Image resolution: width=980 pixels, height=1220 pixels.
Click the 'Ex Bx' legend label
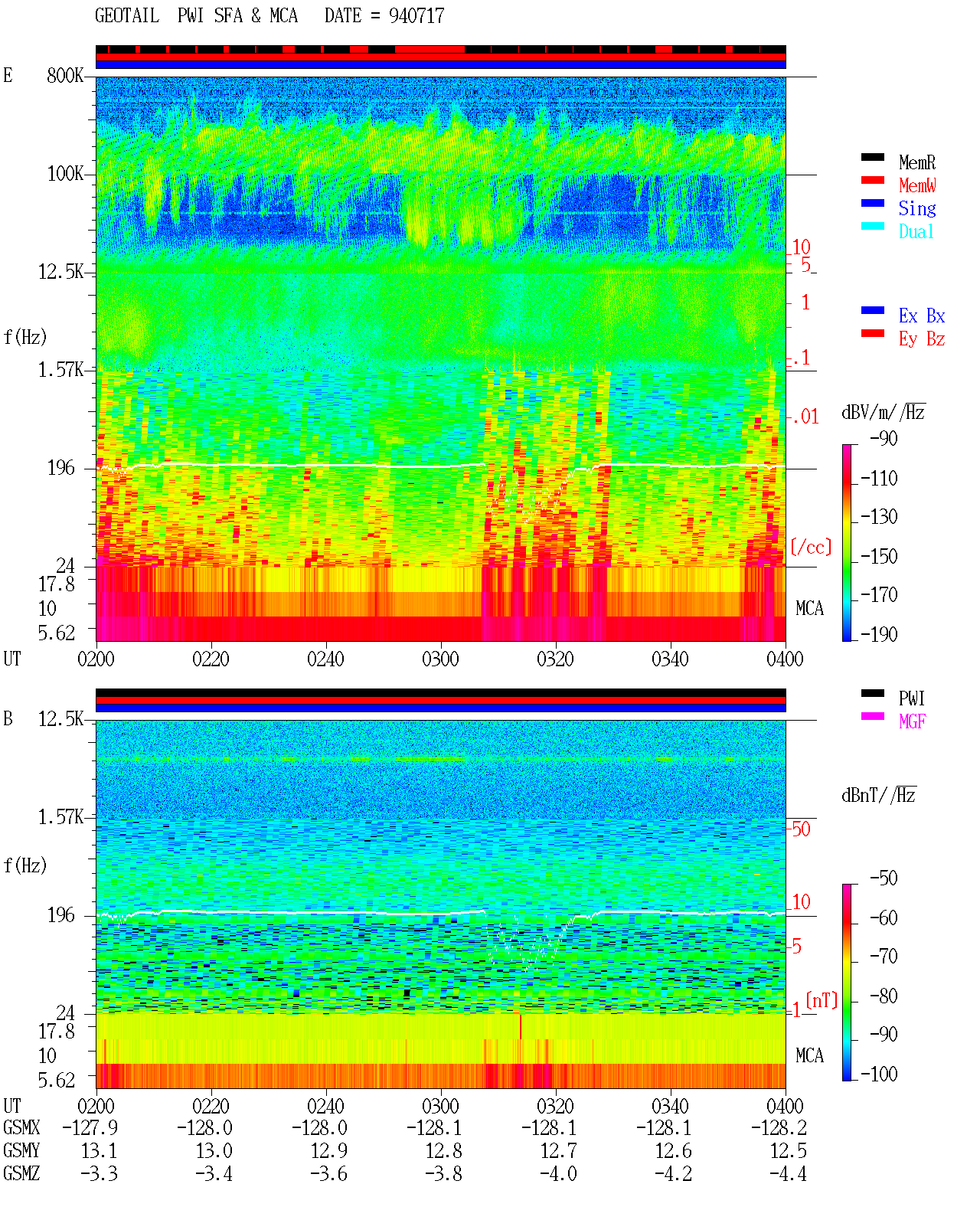point(922,316)
